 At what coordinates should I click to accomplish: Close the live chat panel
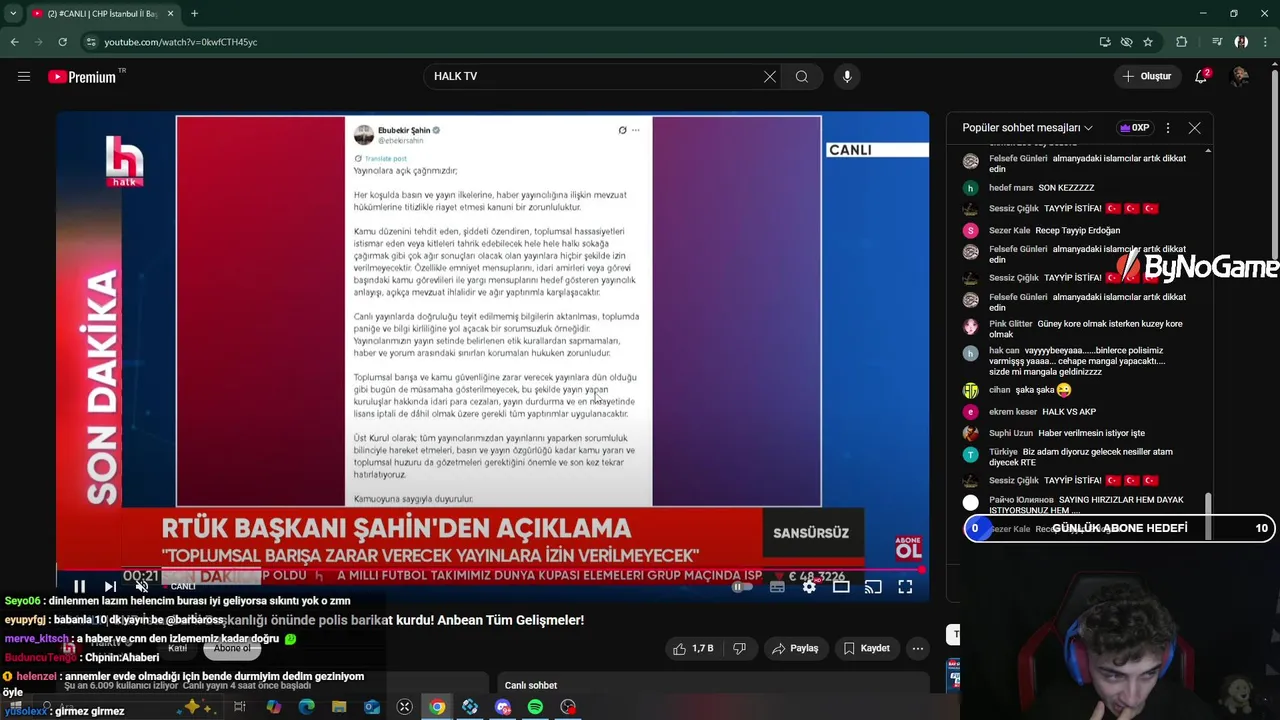[1194, 128]
